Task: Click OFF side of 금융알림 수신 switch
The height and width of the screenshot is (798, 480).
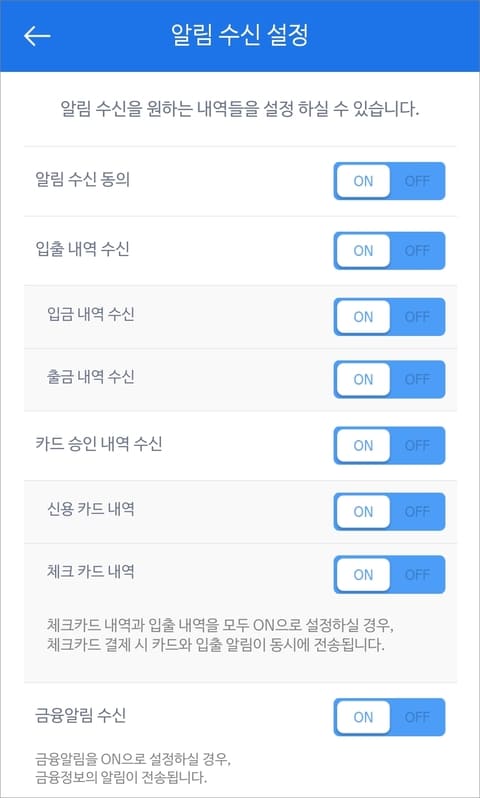Action: coord(417,717)
